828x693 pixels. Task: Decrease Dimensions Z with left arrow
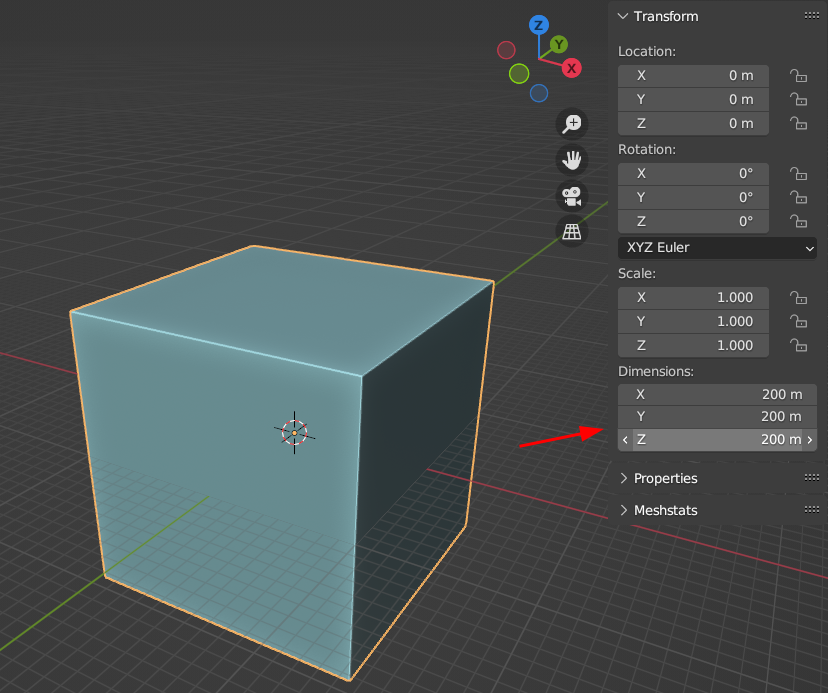625,440
